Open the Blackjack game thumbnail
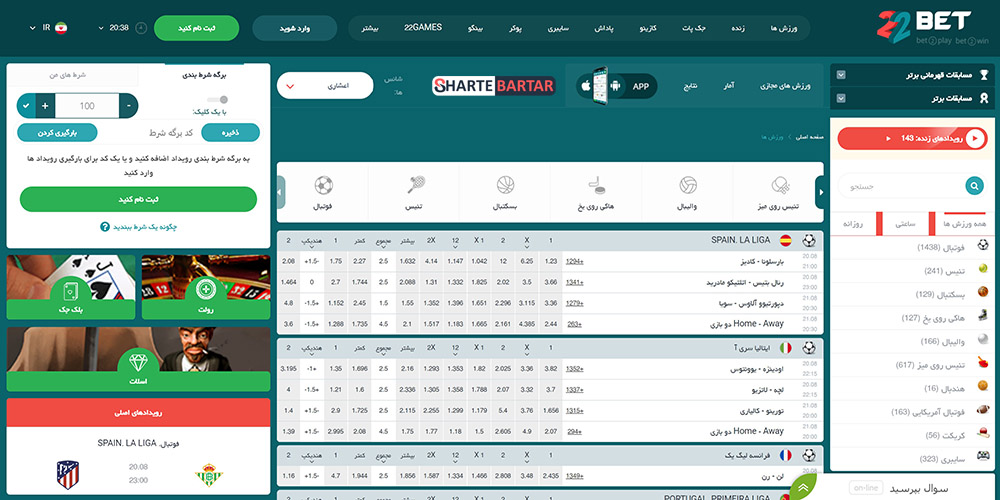 [71, 287]
